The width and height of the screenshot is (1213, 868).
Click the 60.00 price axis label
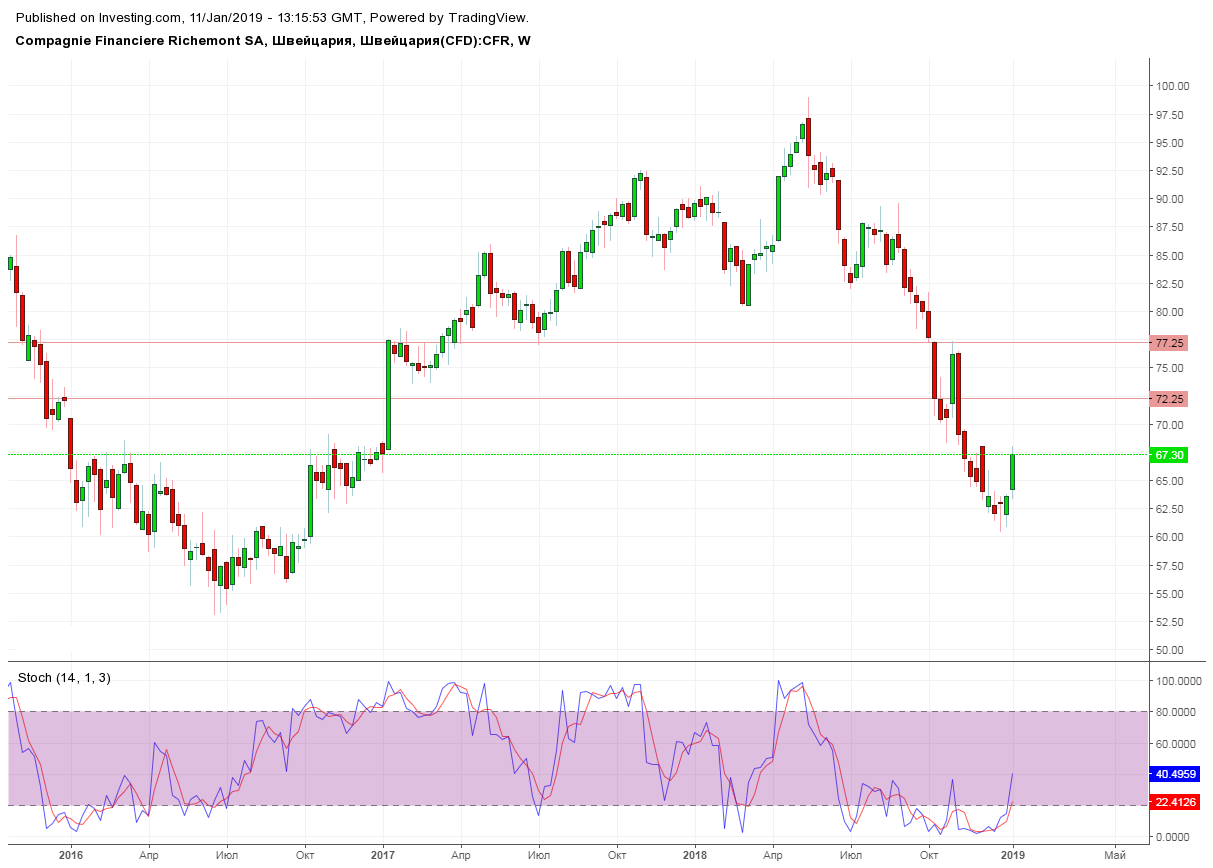1172,537
